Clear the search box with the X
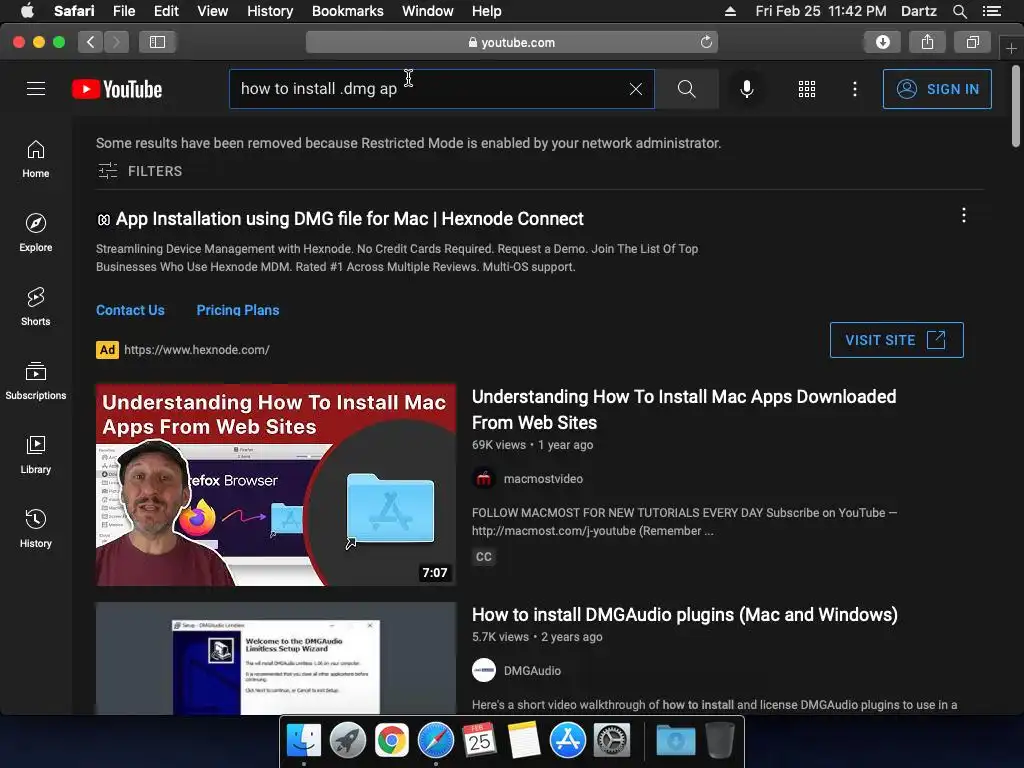The image size is (1024, 768). click(x=635, y=89)
